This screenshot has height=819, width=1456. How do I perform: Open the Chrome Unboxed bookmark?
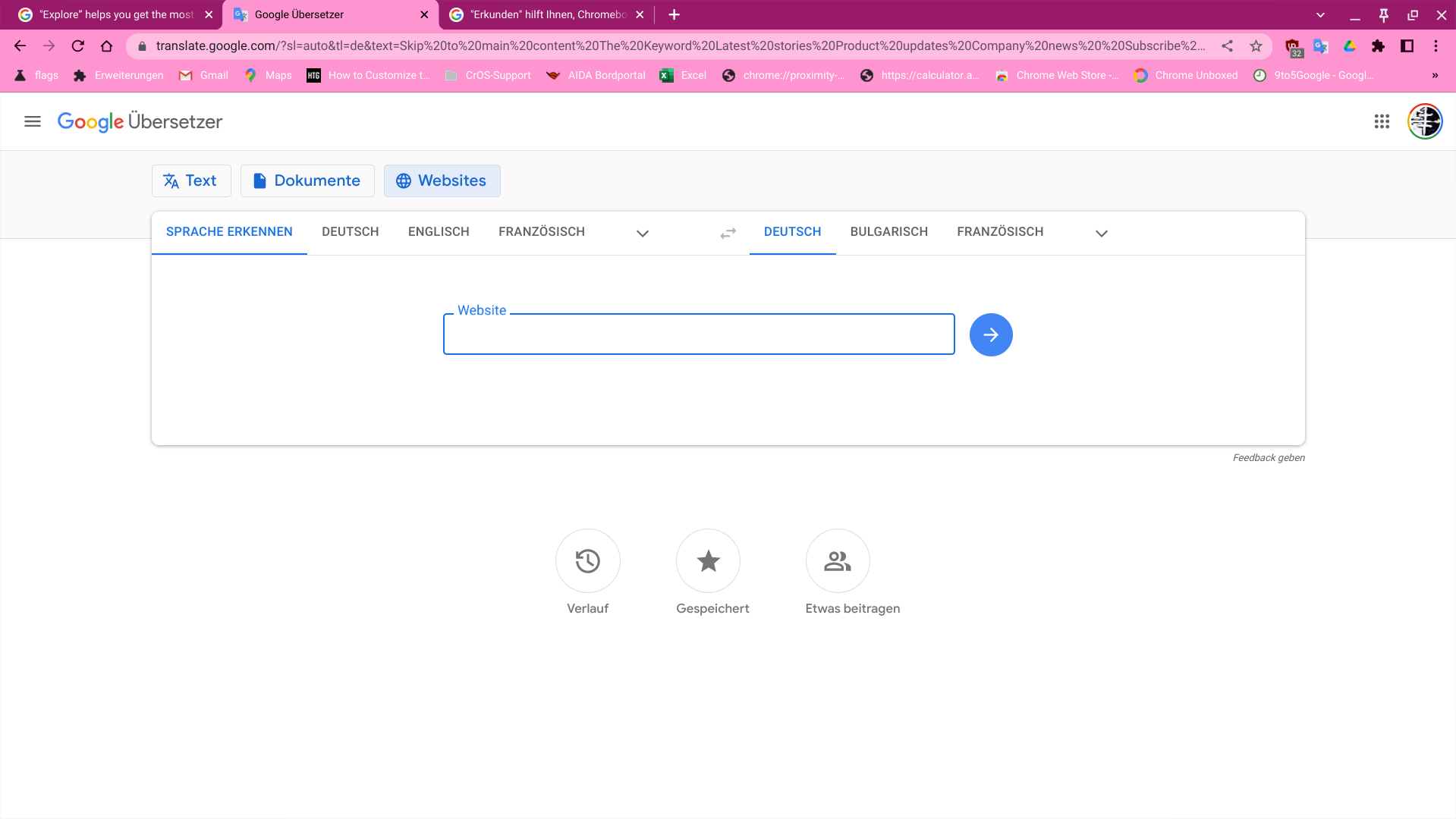click(x=1186, y=75)
